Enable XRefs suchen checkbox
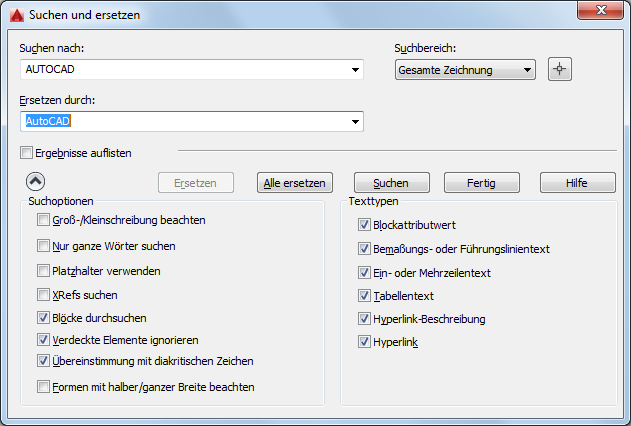 [43, 295]
